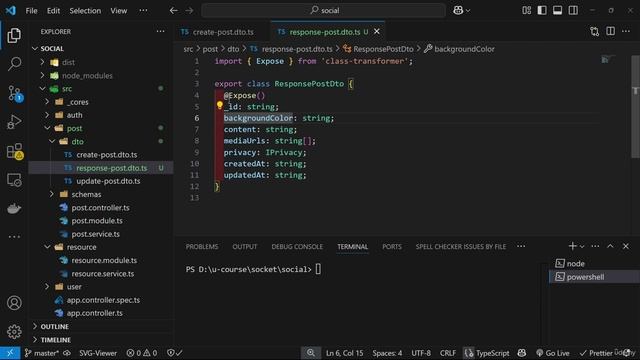Switch to the PROBLEMS panel tab

(202, 247)
